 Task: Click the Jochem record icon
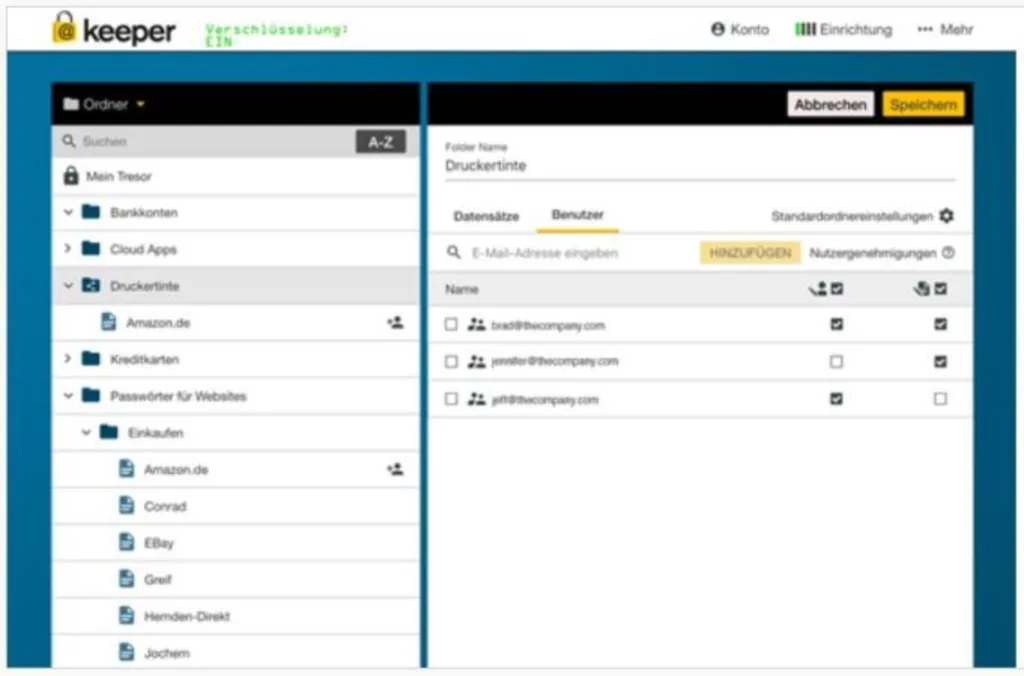[x=127, y=652]
